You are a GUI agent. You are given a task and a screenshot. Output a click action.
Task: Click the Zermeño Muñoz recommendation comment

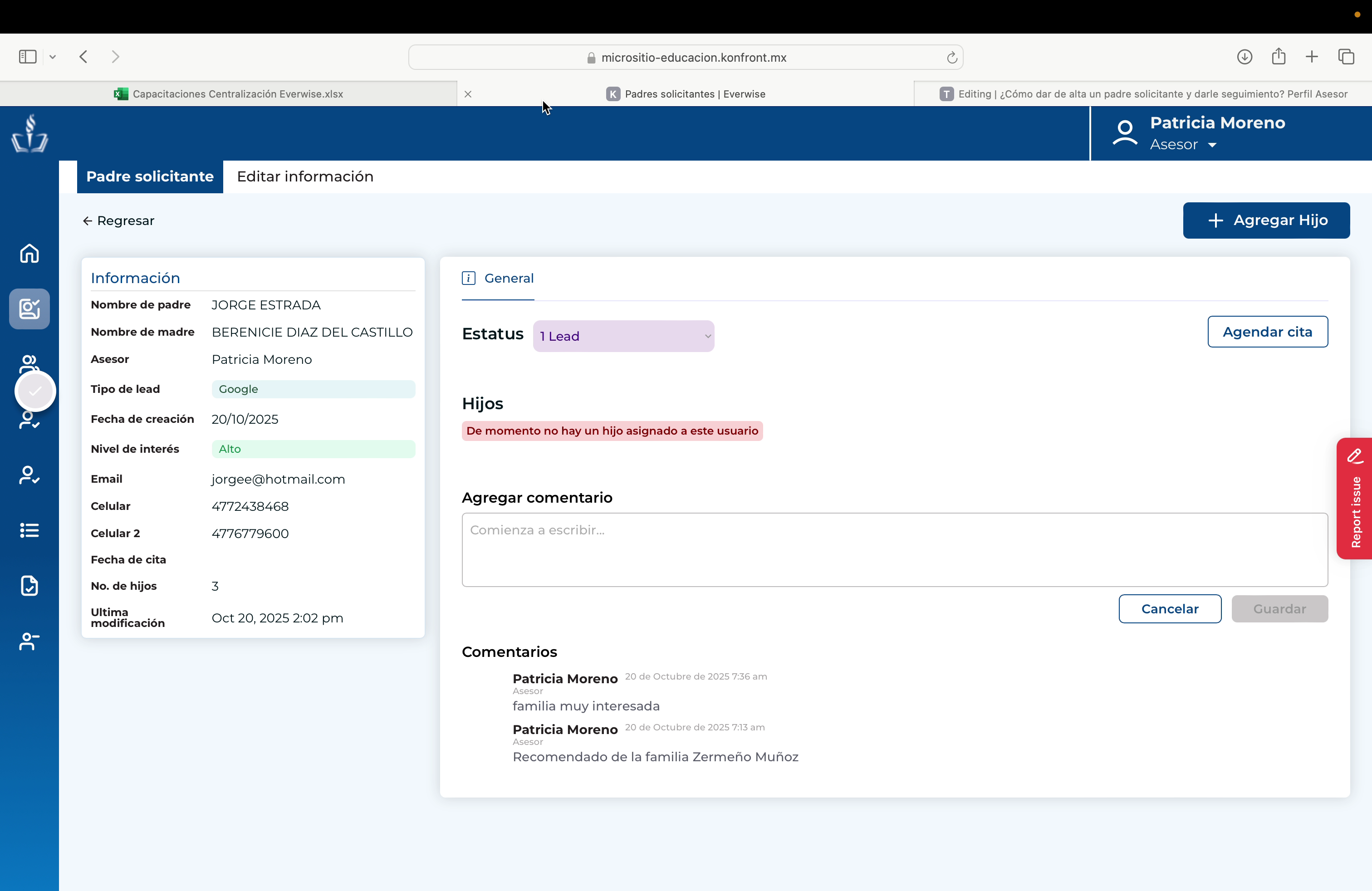[656, 757]
